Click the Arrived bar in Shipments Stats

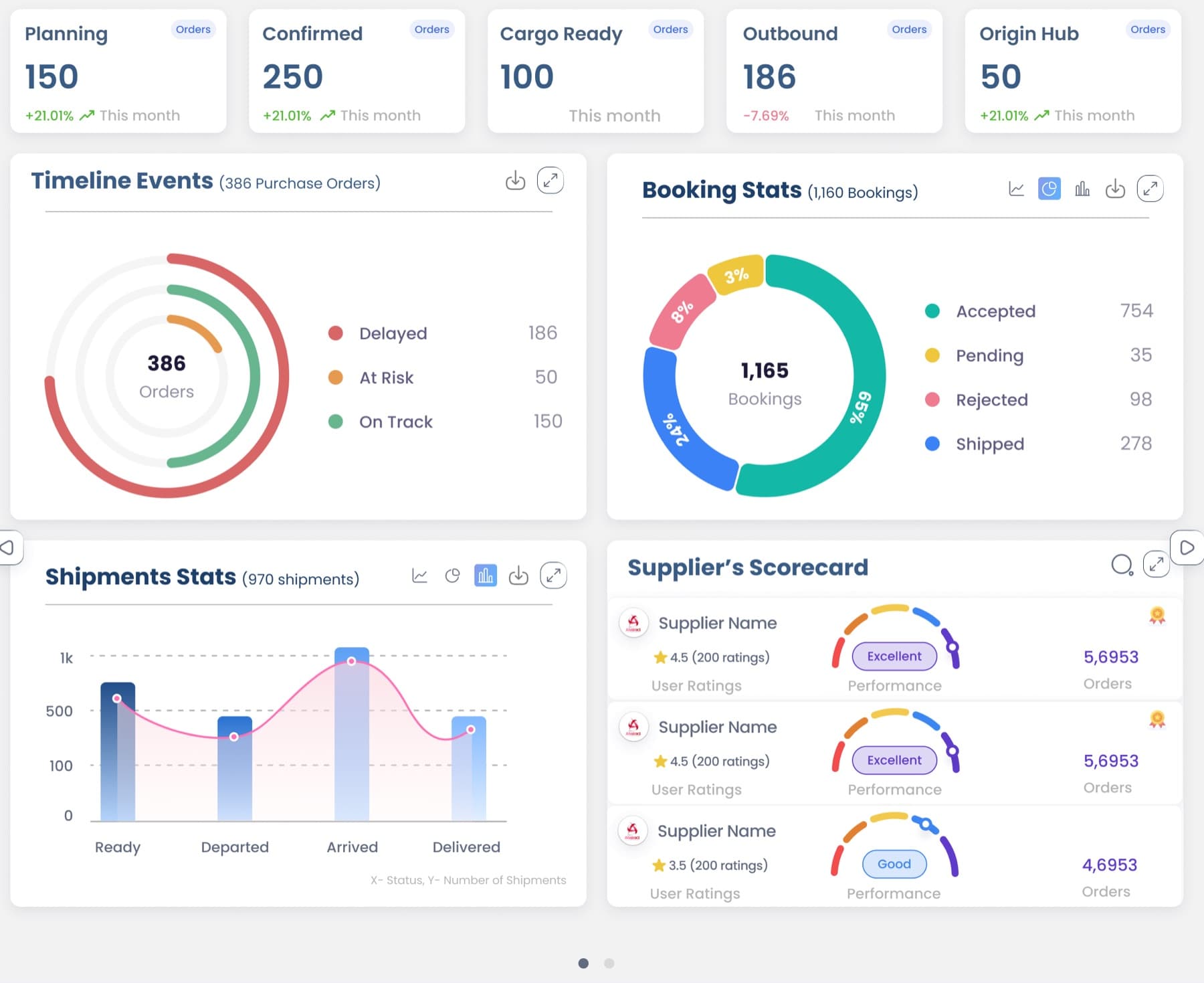pos(352,734)
